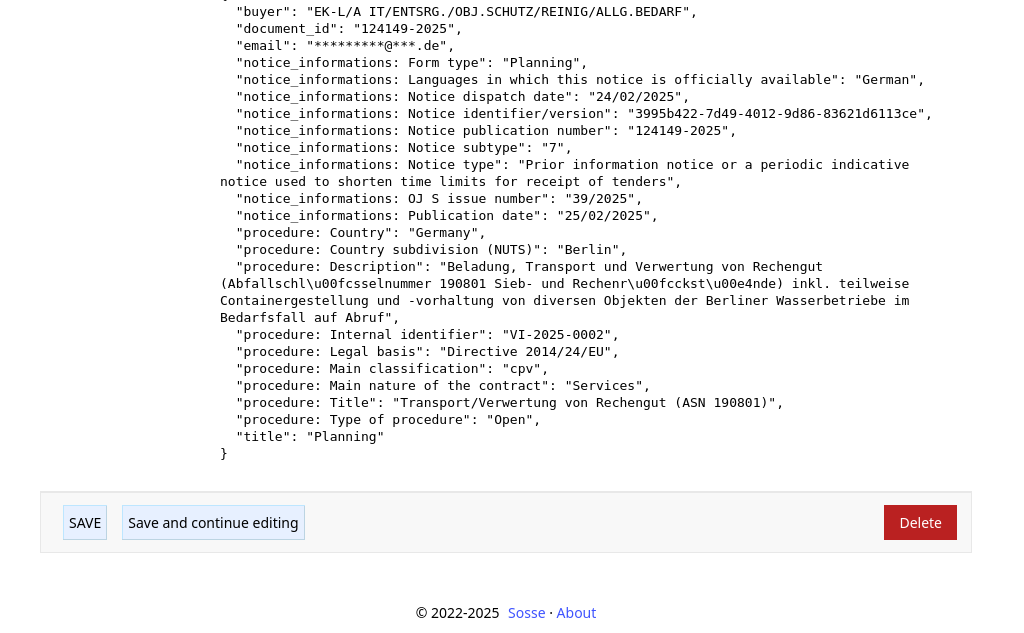1024x633 pixels.
Task: Click the Main nature of contract "Services" line
Action: (x=443, y=385)
